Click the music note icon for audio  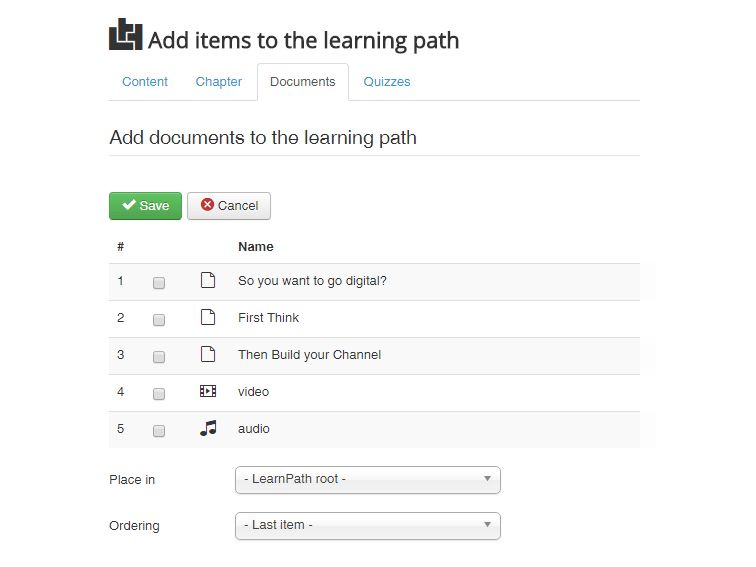click(208, 428)
